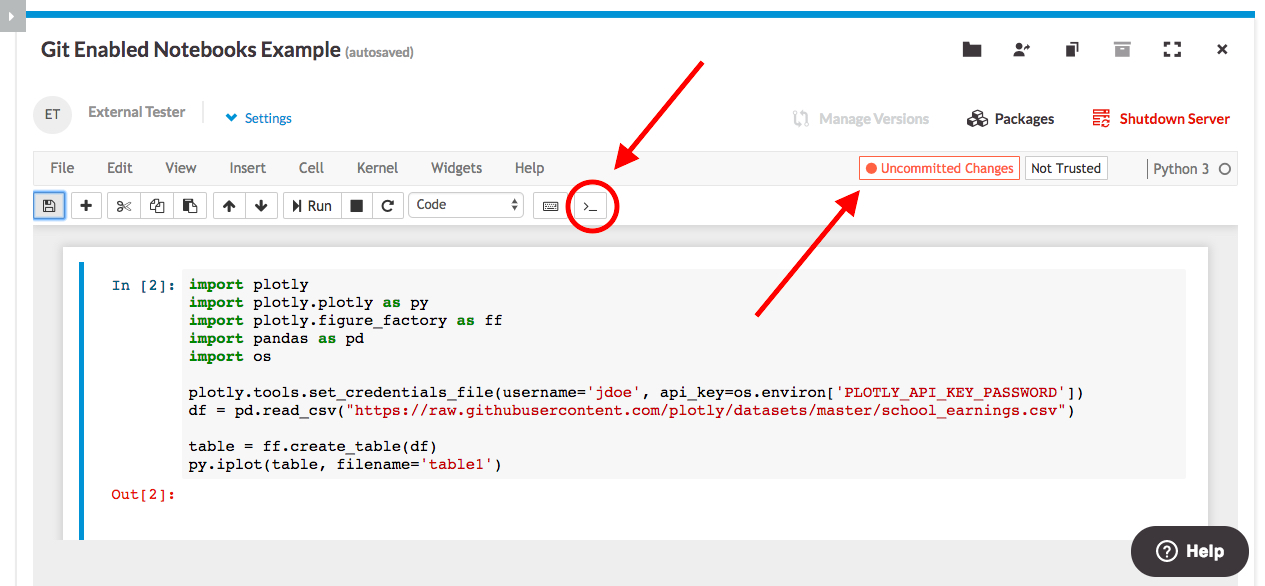Open the command palette keyboard icon

coord(550,206)
